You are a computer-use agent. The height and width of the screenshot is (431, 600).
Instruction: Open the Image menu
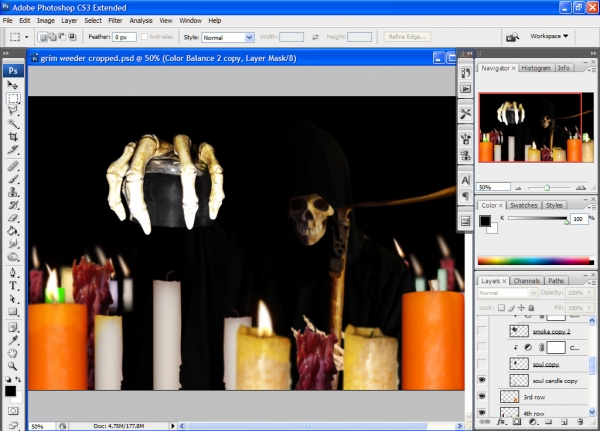coord(46,21)
